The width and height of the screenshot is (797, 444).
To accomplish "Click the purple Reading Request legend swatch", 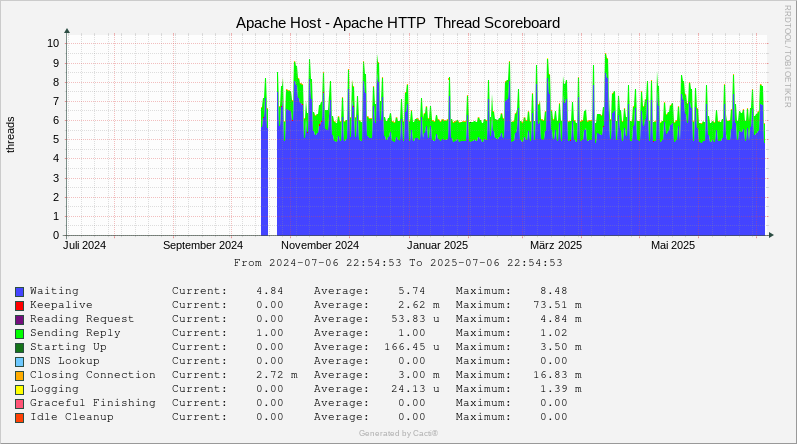I will [19, 320].
